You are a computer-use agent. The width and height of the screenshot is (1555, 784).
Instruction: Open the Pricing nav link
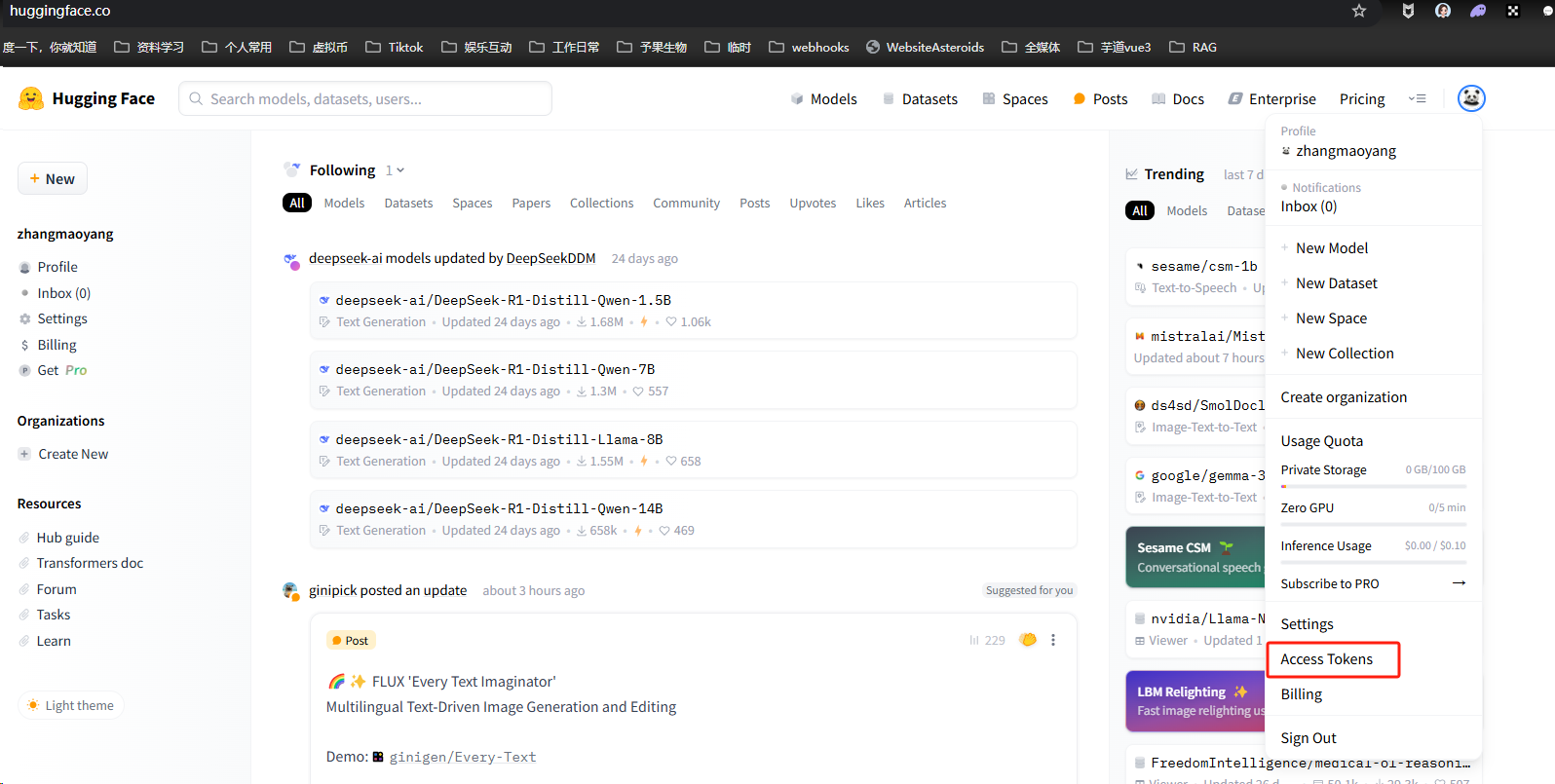1362,98
